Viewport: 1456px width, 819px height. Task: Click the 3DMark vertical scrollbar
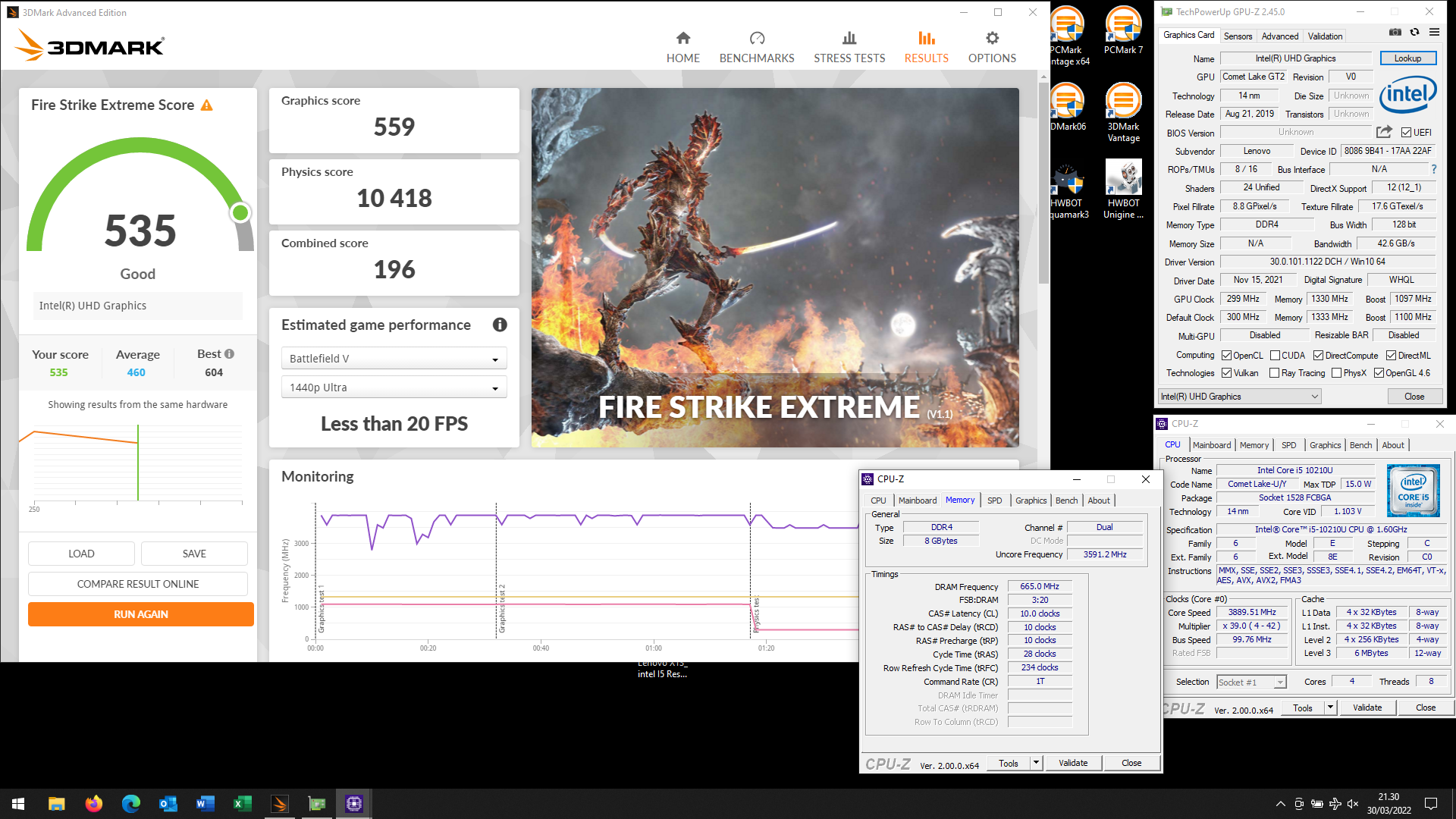coord(1043,182)
